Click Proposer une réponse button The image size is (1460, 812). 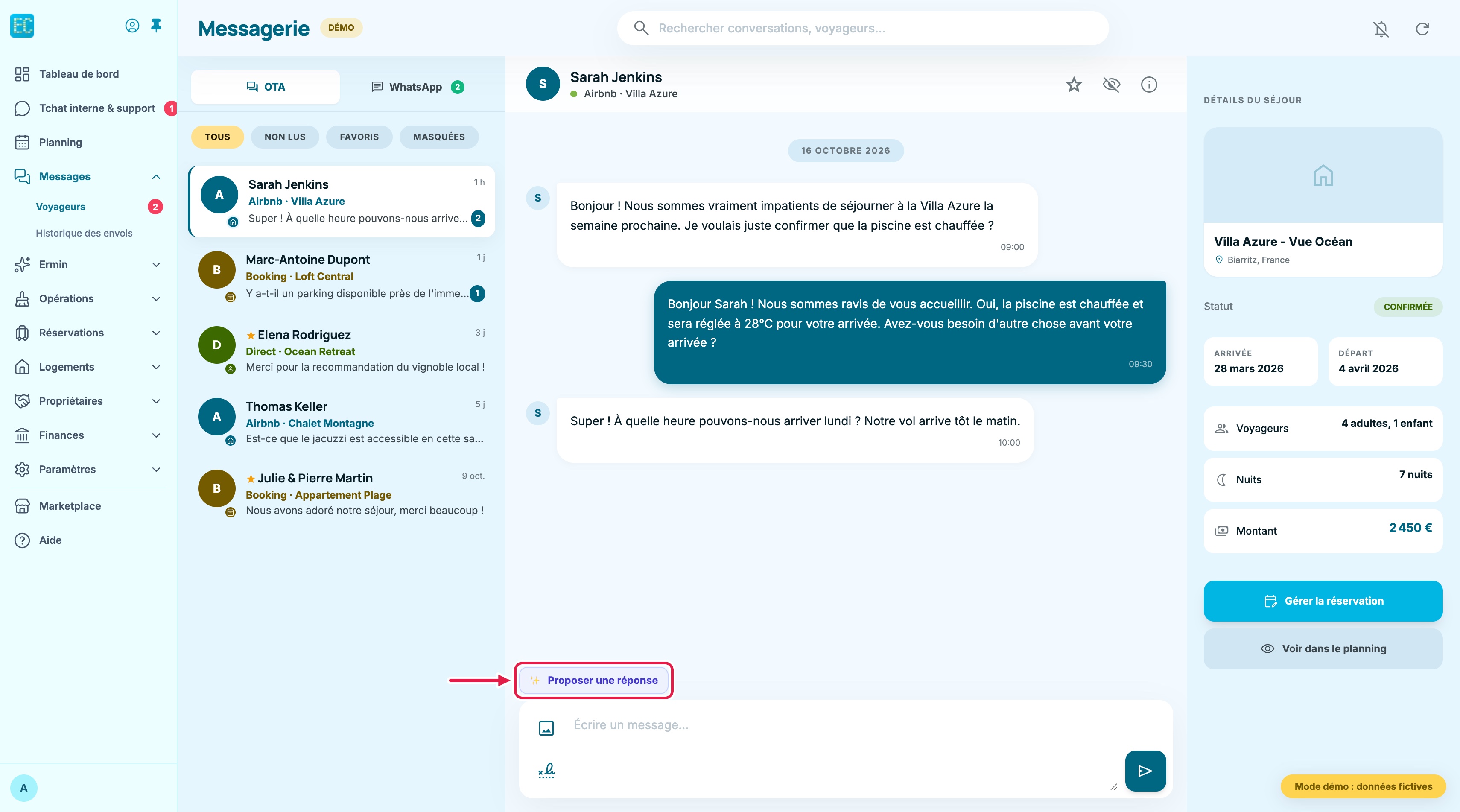click(x=594, y=680)
